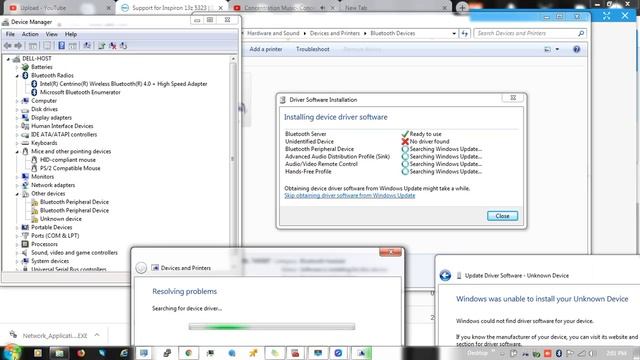The height and width of the screenshot is (360, 640).
Task: Open Firefox from the taskbar
Action: 81,353
